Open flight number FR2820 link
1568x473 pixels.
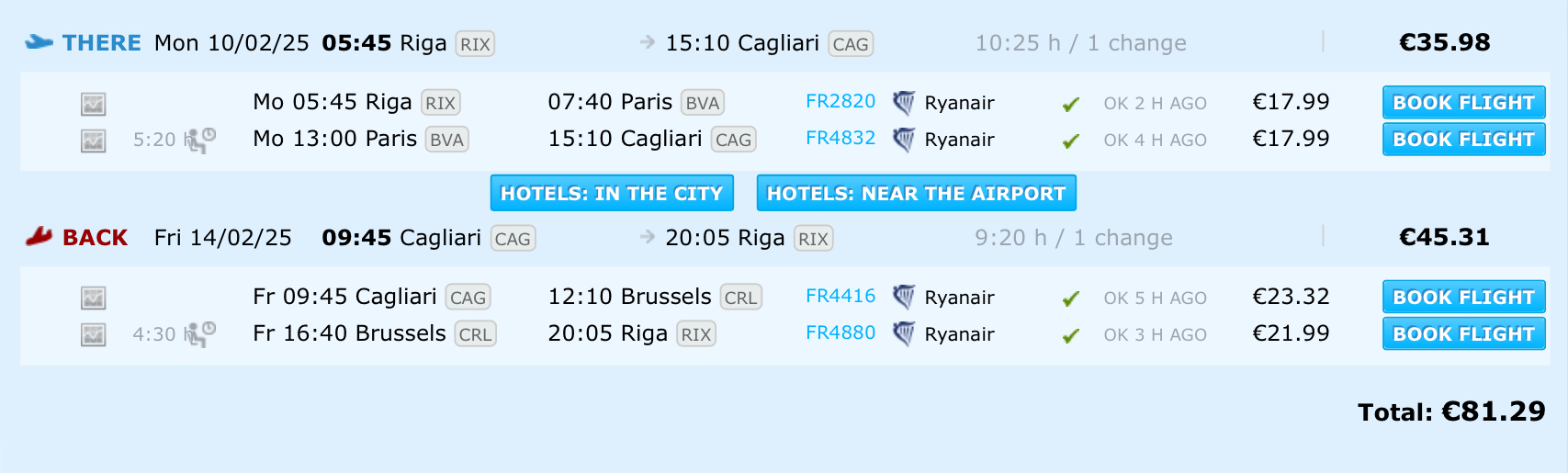coord(840,102)
